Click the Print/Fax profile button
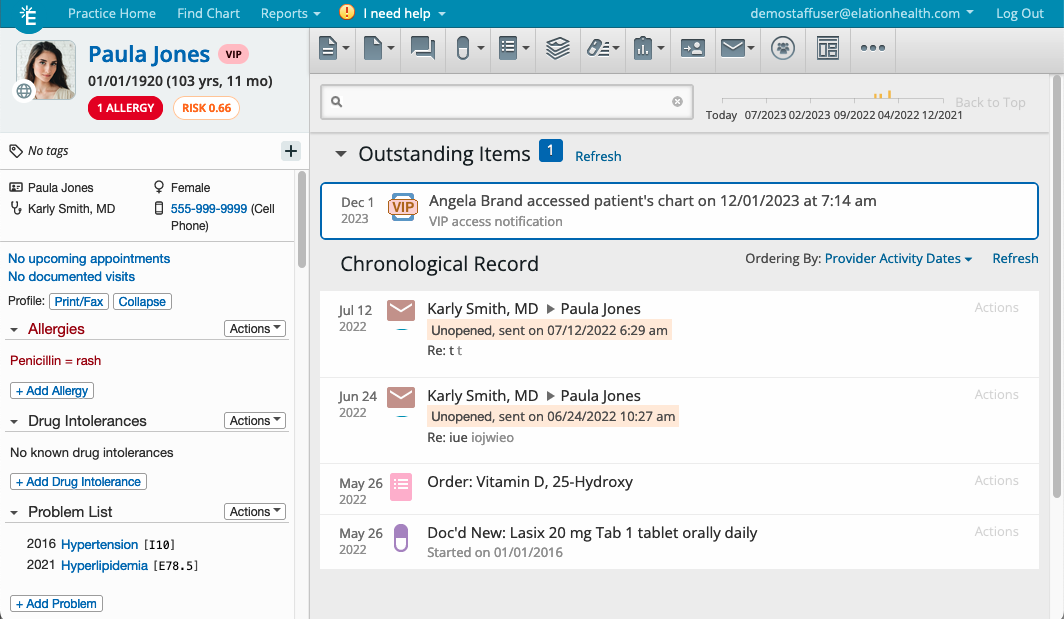 79,301
